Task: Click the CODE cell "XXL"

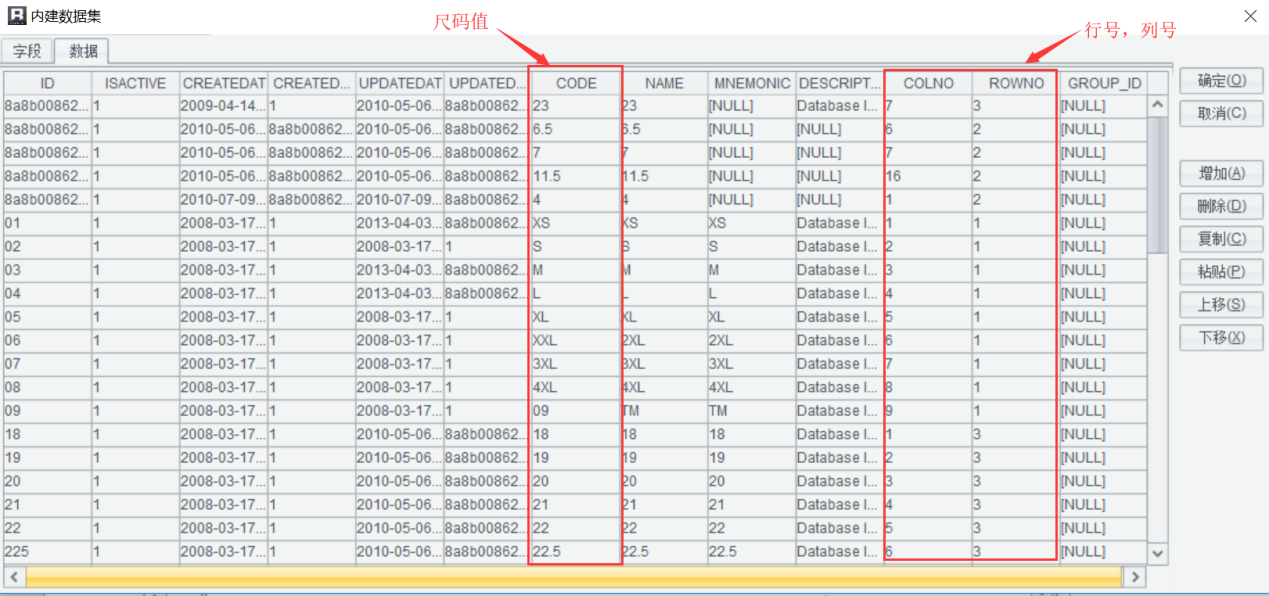Action: [x=576, y=340]
